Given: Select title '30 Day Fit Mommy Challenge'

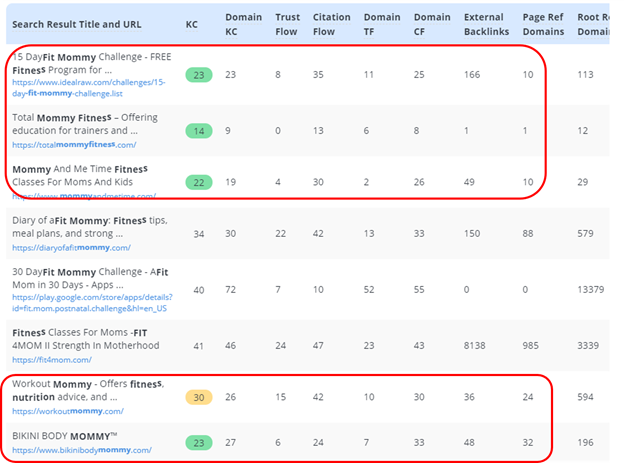Looking at the screenshot, I should [77, 272].
